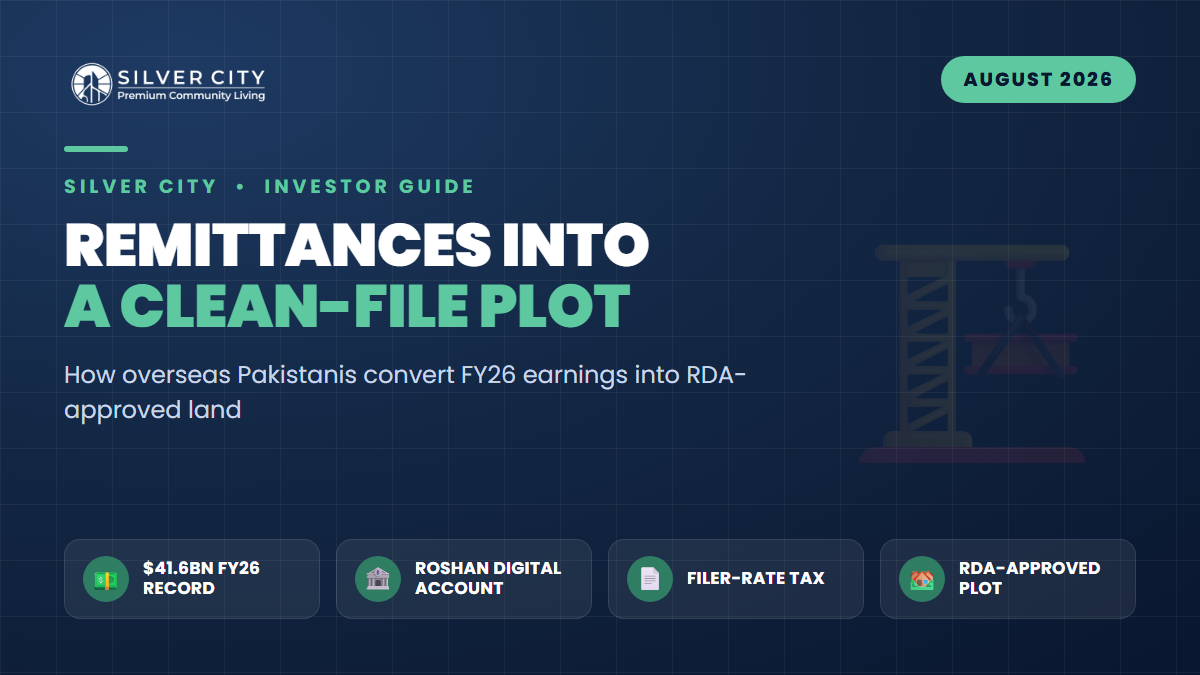The width and height of the screenshot is (1200, 675).
Task: Select the RDA-APPROVED PLOT card
Action: click(x=1008, y=579)
